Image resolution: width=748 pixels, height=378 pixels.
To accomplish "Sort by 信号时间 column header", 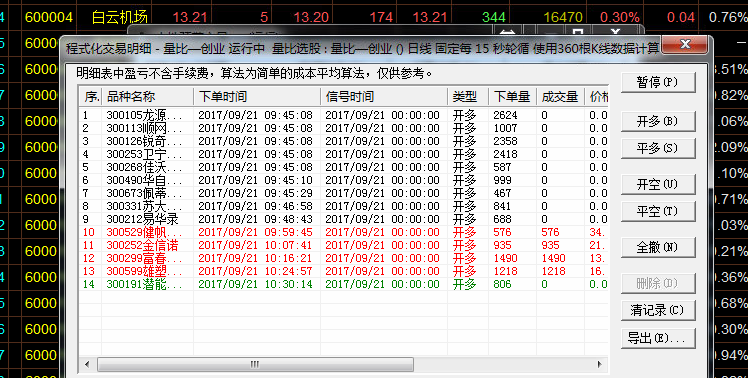I will coord(384,97).
